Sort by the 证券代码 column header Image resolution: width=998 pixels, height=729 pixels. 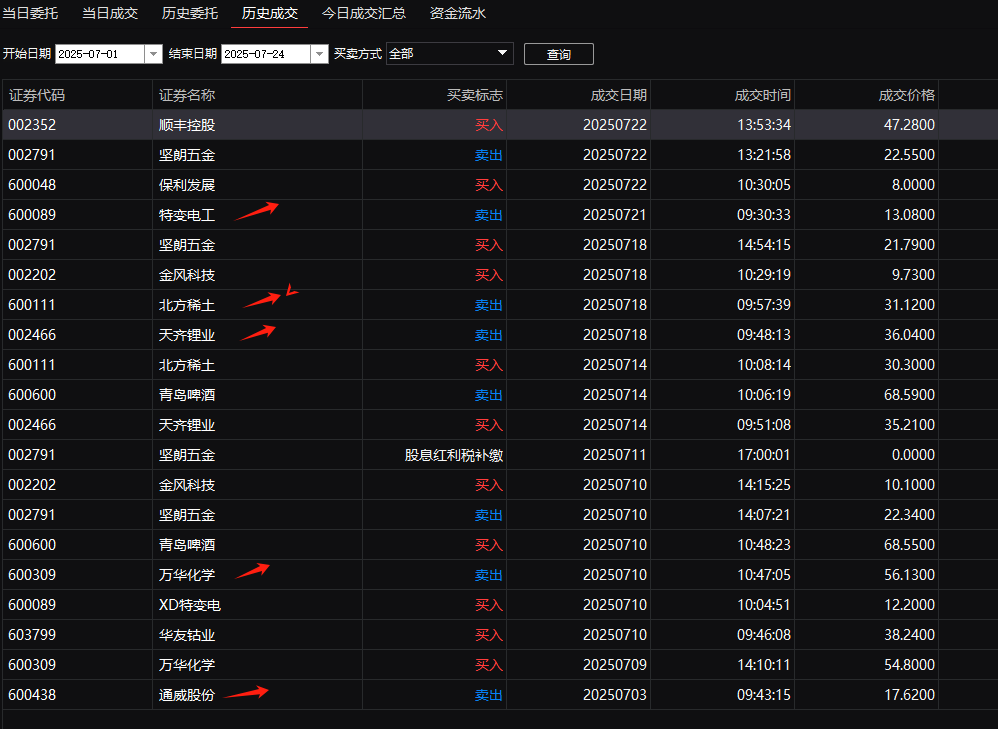tap(78, 96)
